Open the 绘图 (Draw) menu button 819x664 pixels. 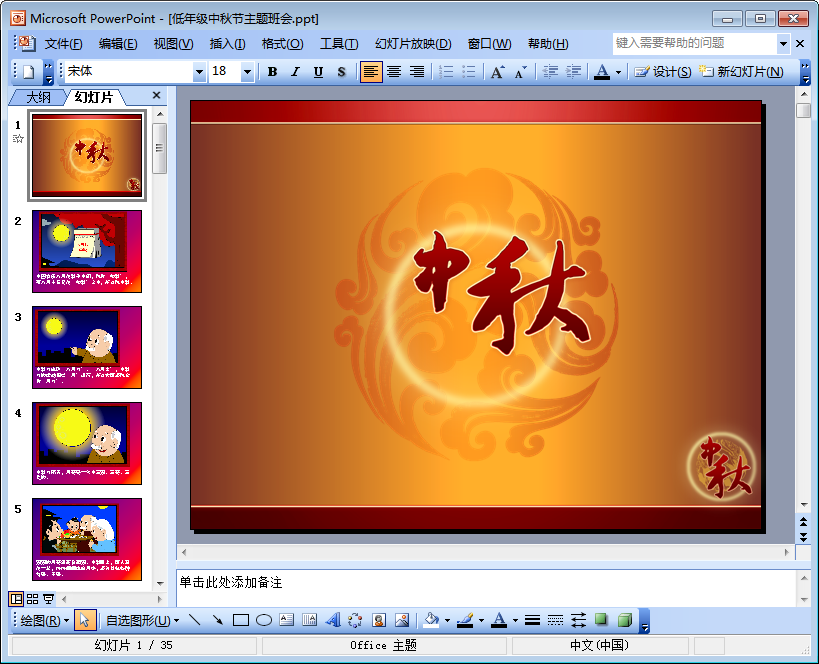pos(45,621)
